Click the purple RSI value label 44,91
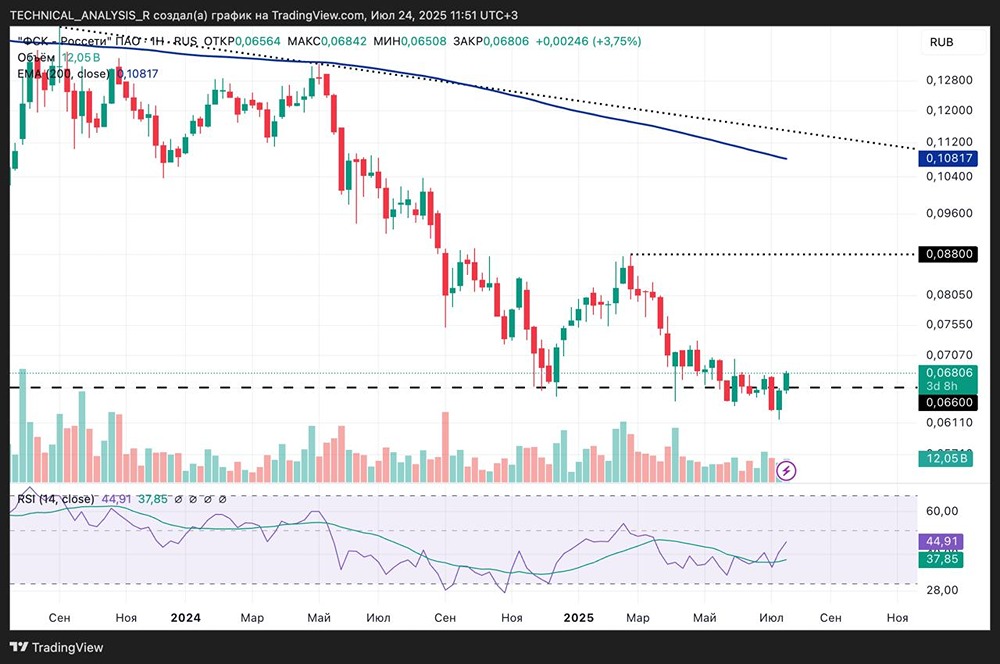 click(x=941, y=542)
